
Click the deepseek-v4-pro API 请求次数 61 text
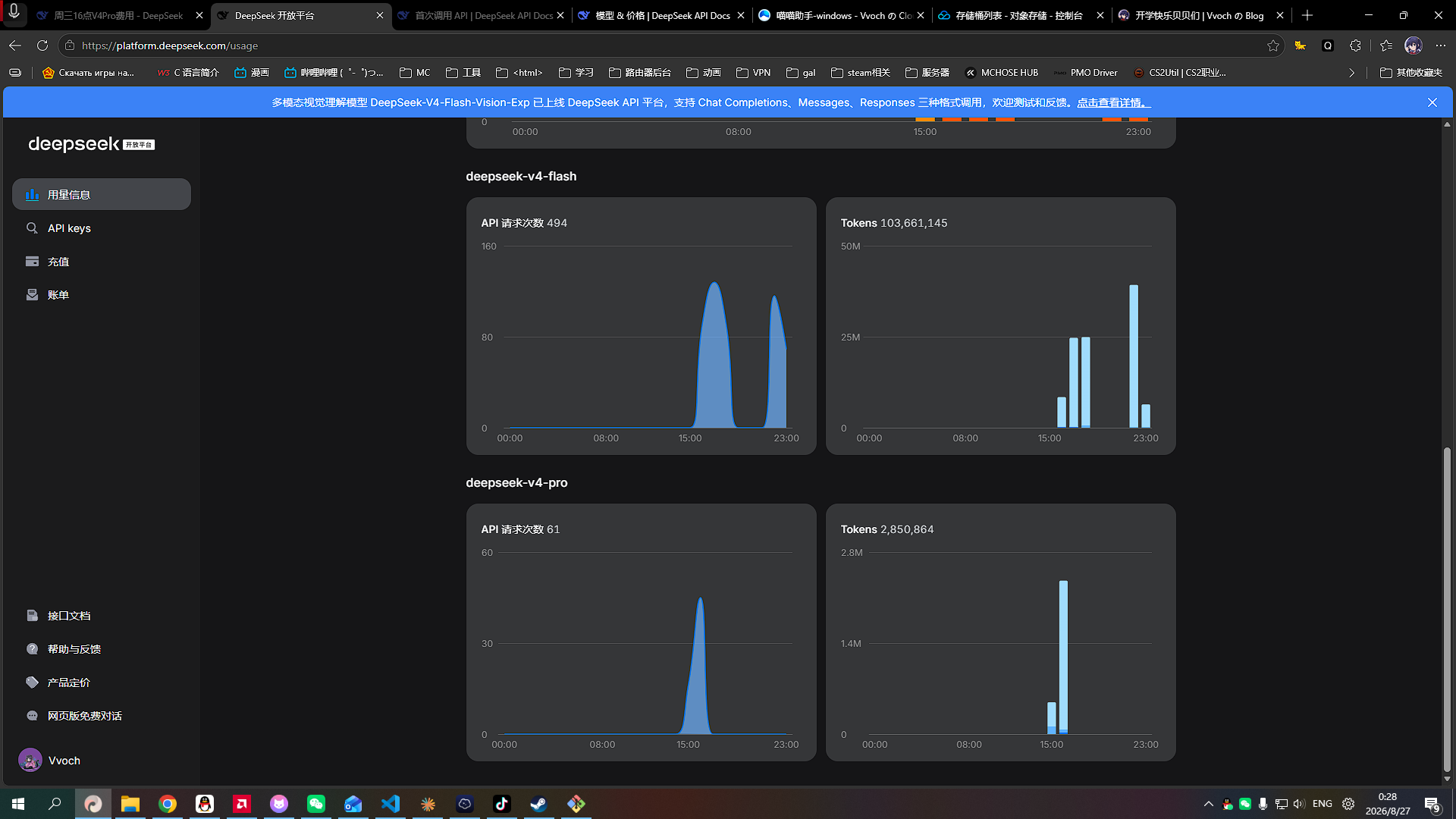tap(520, 529)
